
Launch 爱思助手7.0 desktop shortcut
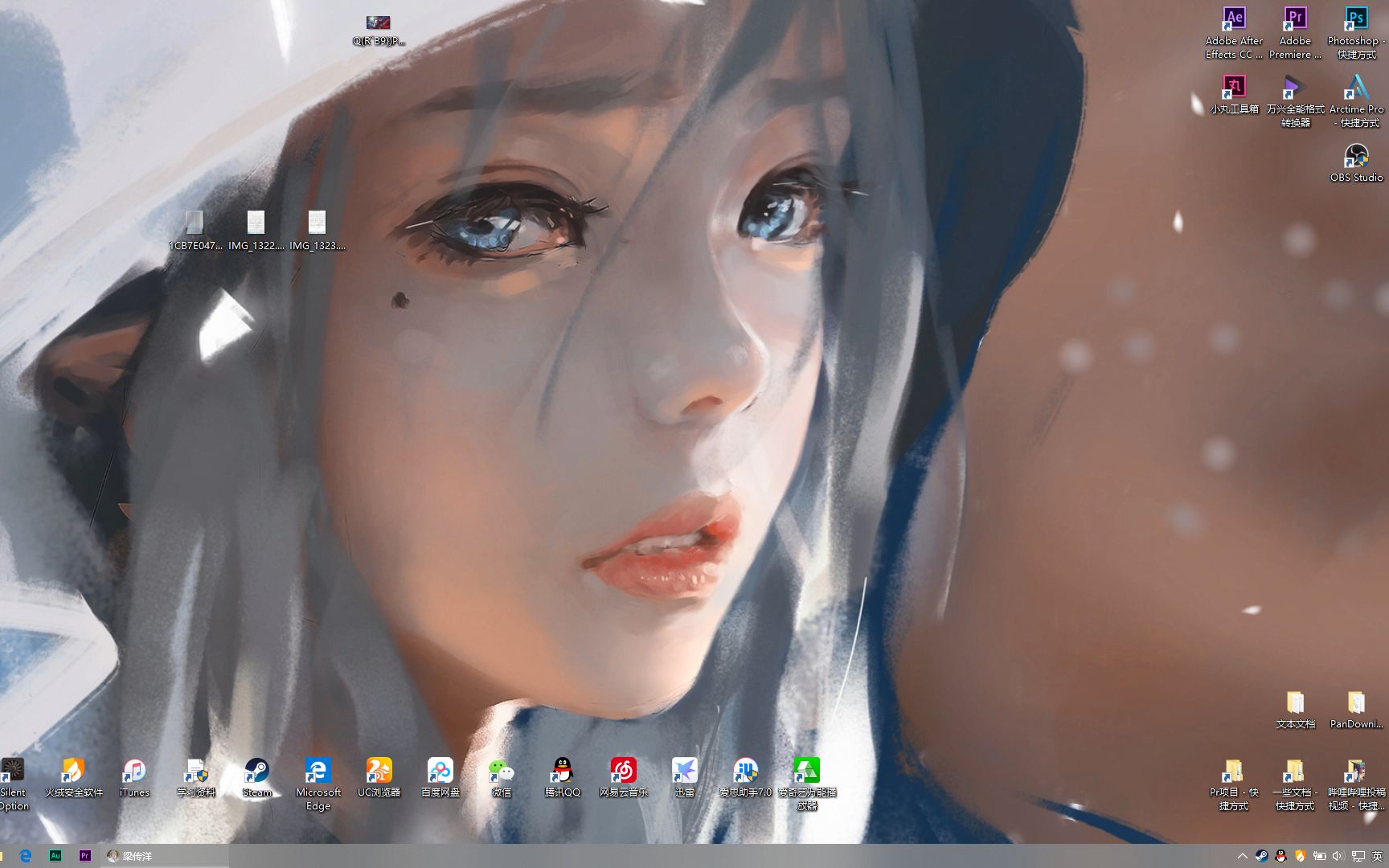745,778
